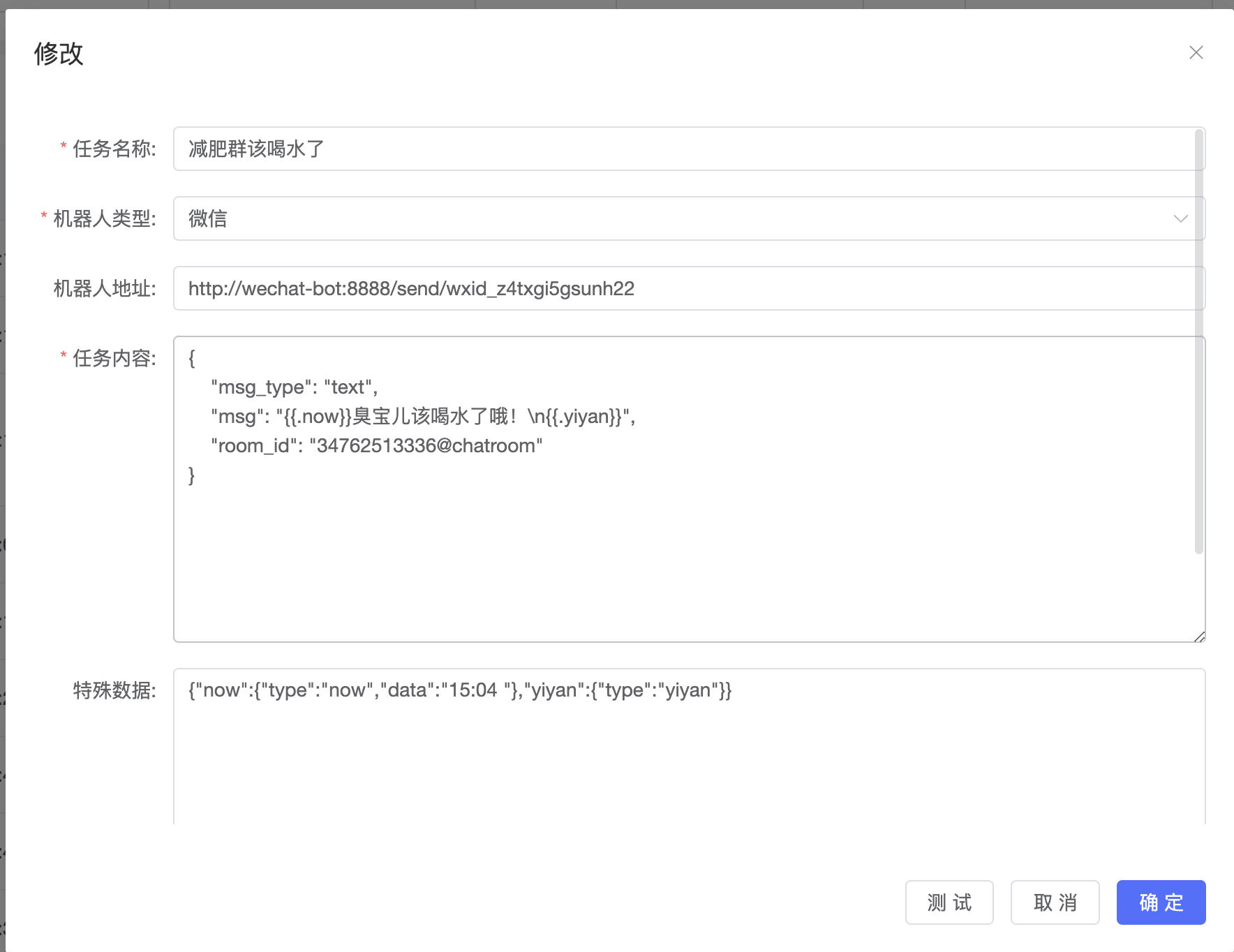
Task: Close the 修改 dialog with the X icon
Action: click(1196, 53)
